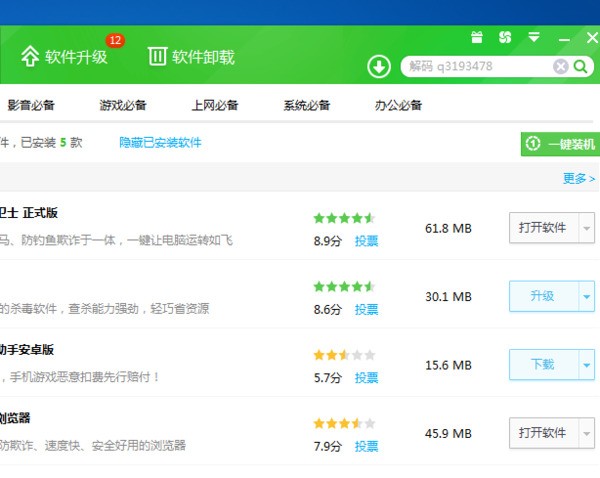Click the star rating above 8.6分
The width and height of the screenshot is (600, 478).
[x=344, y=286]
